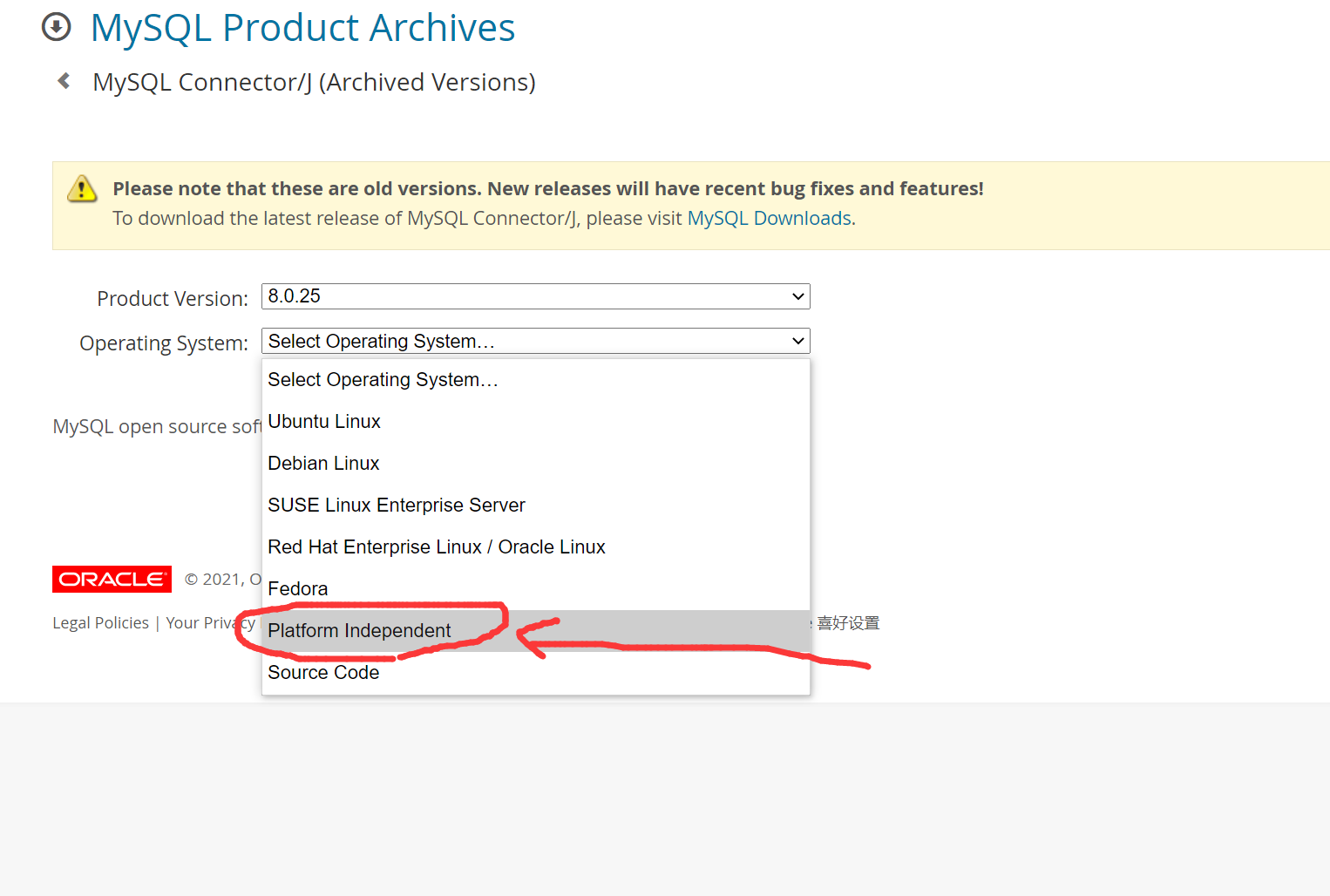Screen dimensions: 1330x896
Task: Choose the Source Code option
Action: click(323, 673)
